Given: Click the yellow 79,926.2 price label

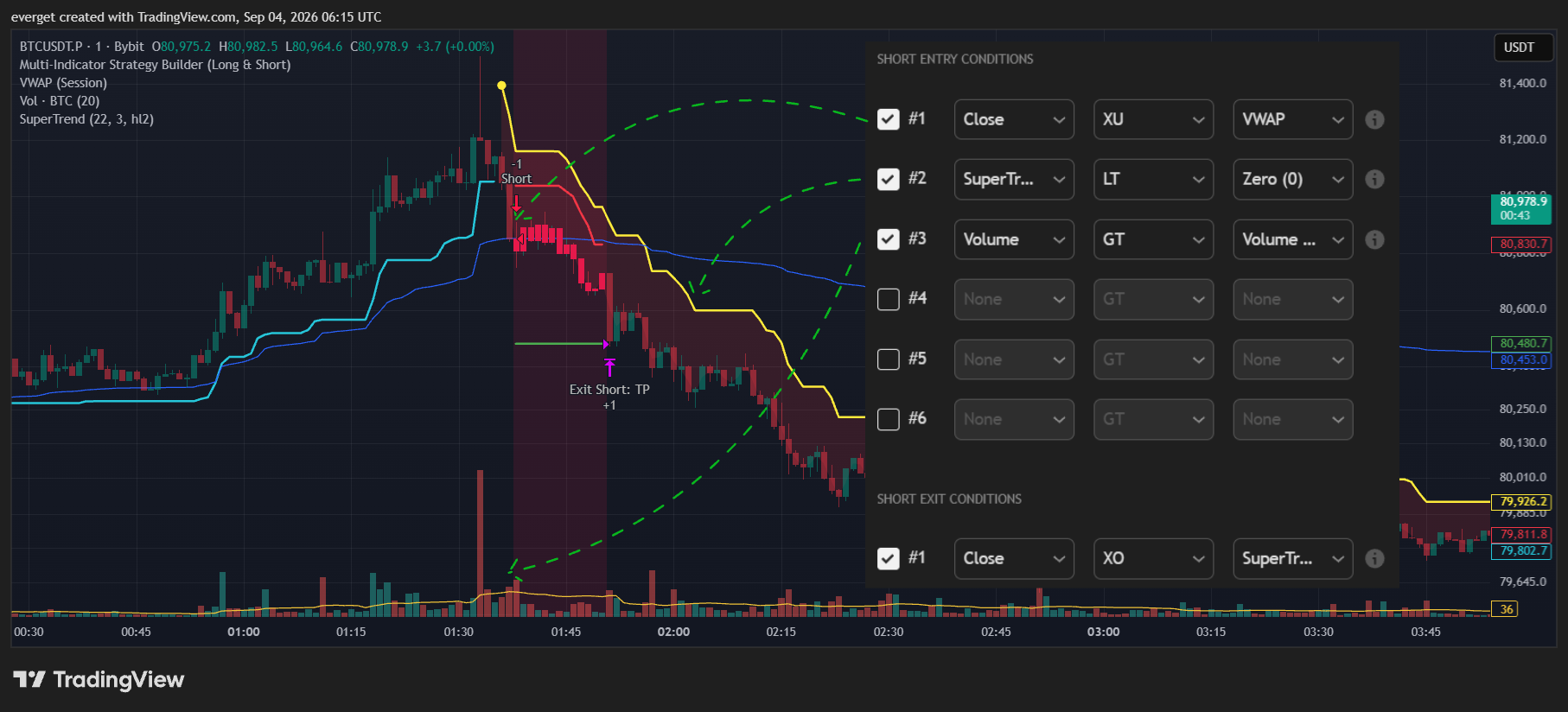Looking at the screenshot, I should click(x=1521, y=501).
